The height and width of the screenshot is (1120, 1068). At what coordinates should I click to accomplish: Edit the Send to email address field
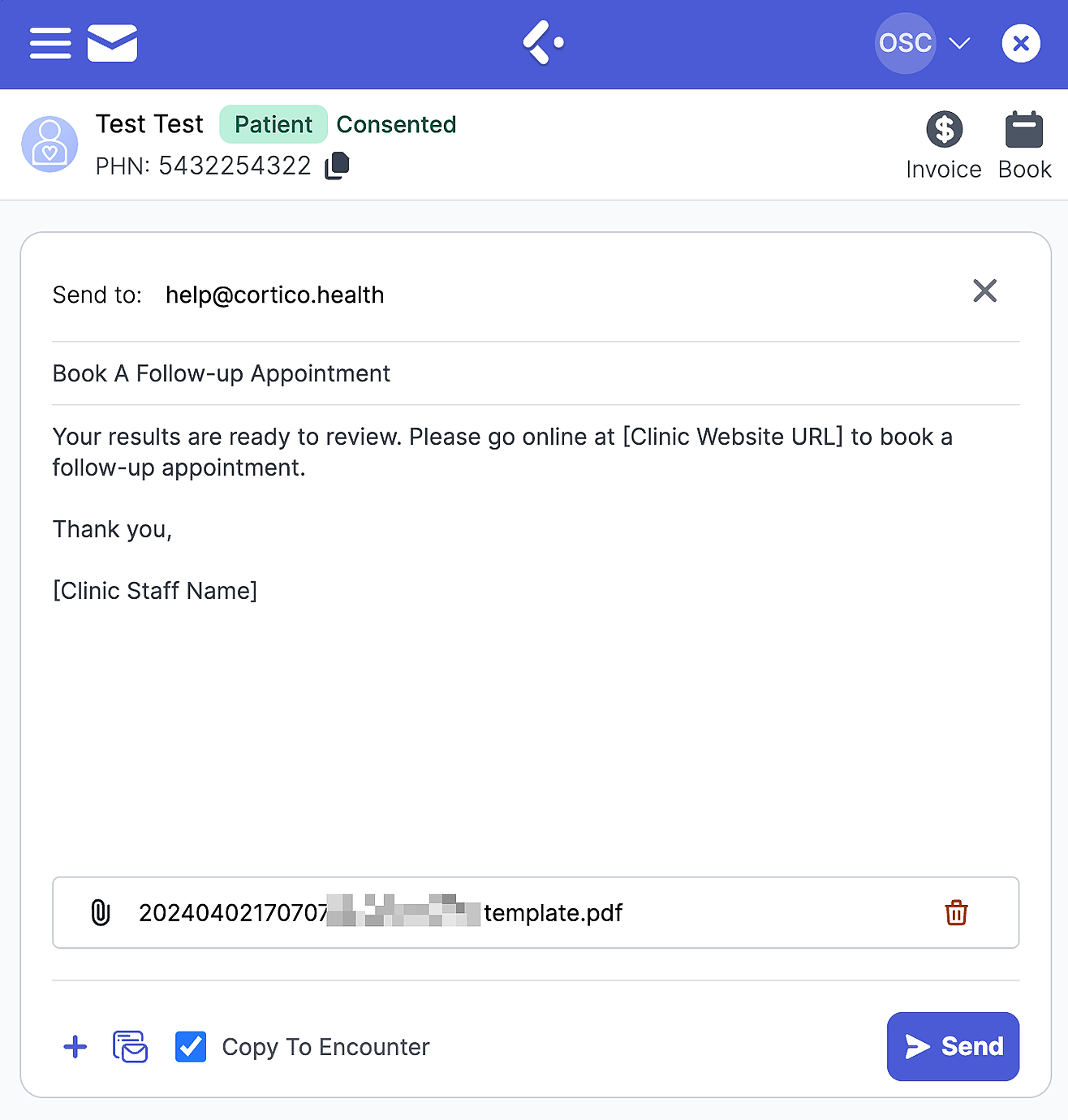(x=275, y=295)
